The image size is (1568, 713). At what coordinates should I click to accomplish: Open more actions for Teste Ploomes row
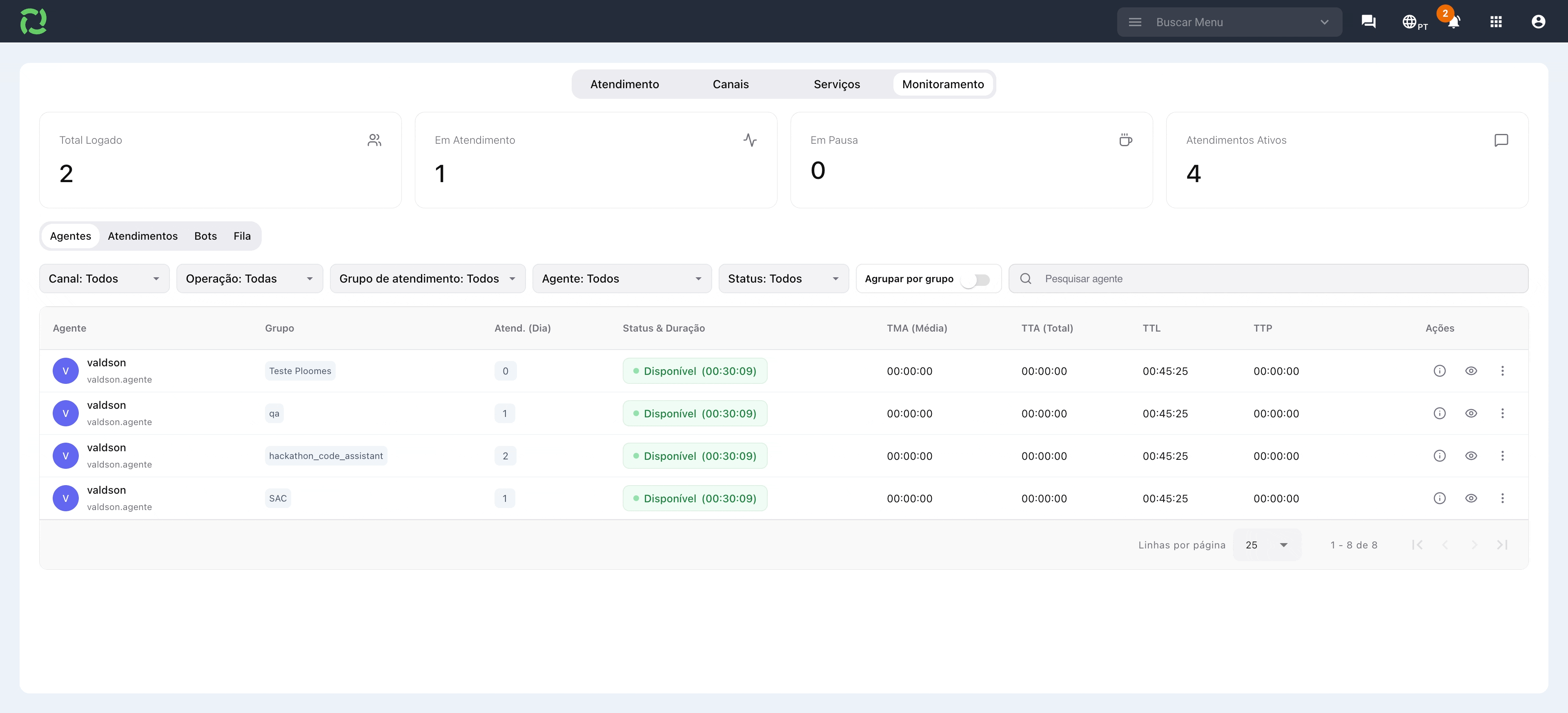point(1502,371)
